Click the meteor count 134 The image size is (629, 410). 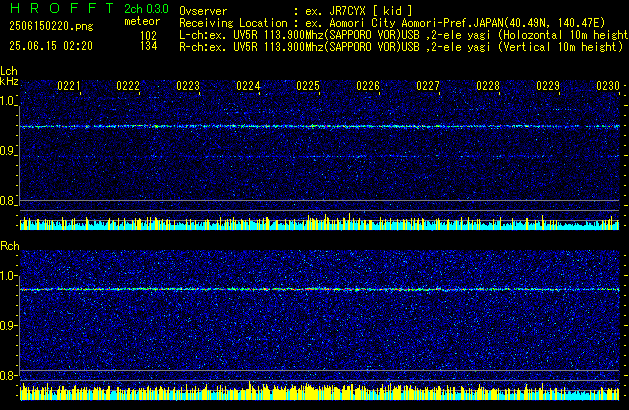(148, 46)
